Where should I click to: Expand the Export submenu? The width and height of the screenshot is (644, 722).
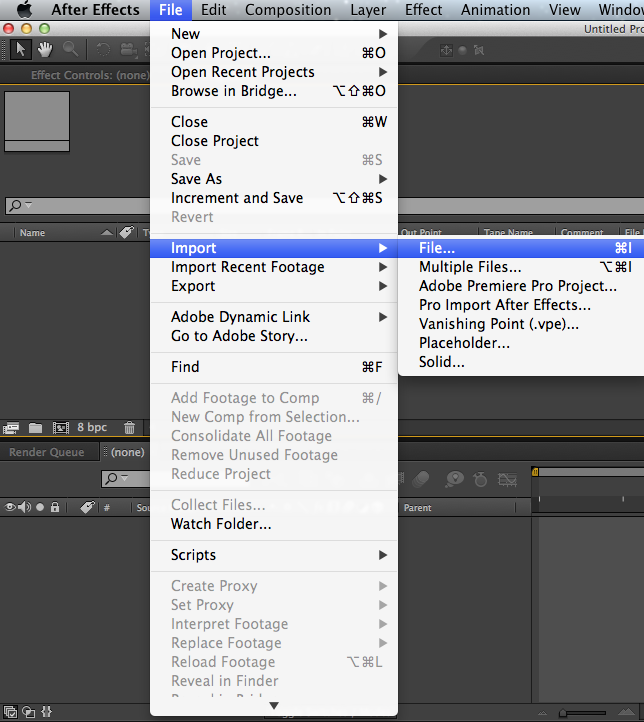point(274,286)
